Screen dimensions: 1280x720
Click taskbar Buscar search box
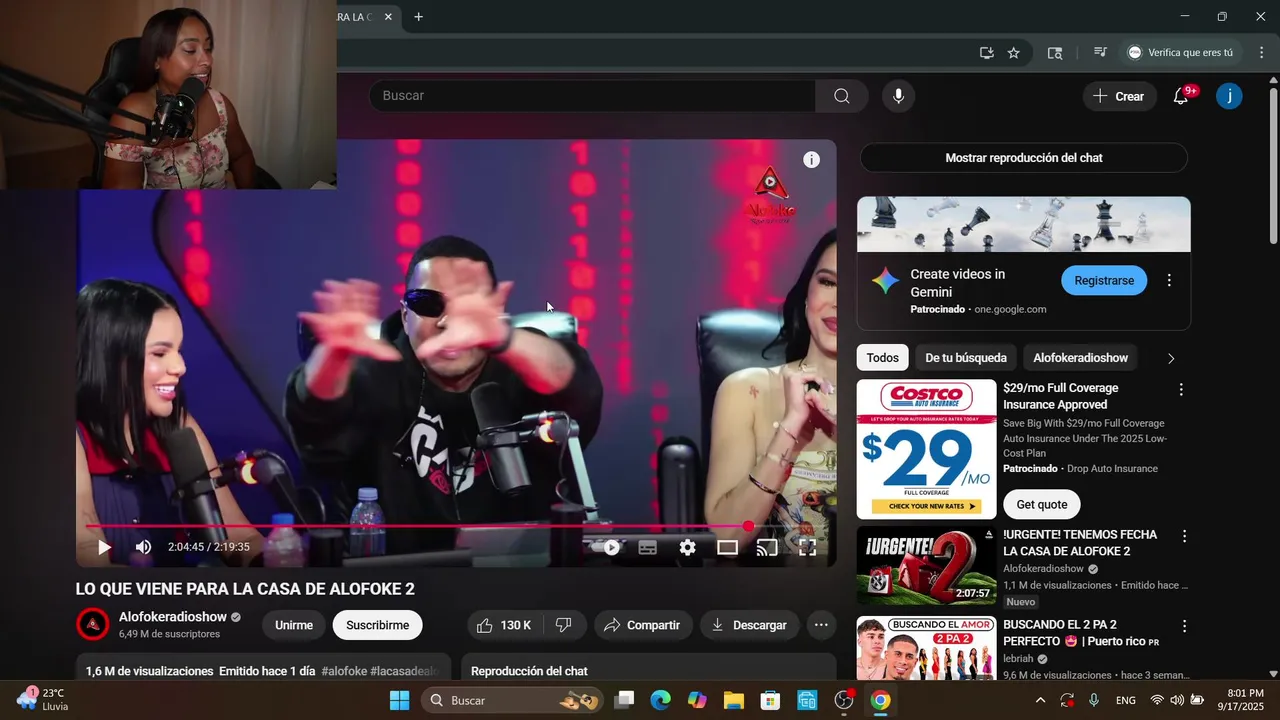click(x=512, y=700)
